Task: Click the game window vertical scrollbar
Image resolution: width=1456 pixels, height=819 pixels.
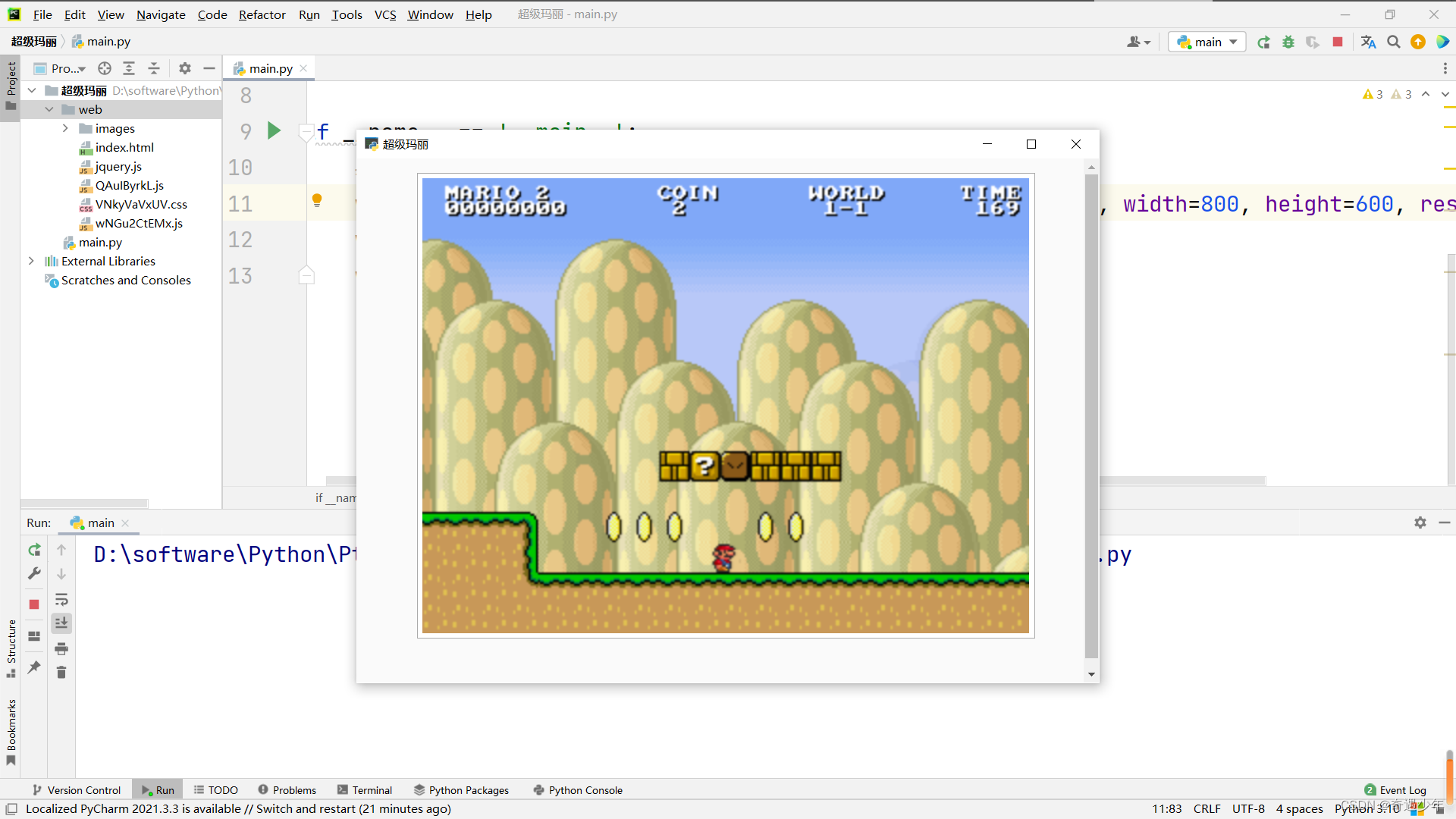Action: [x=1091, y=416]
